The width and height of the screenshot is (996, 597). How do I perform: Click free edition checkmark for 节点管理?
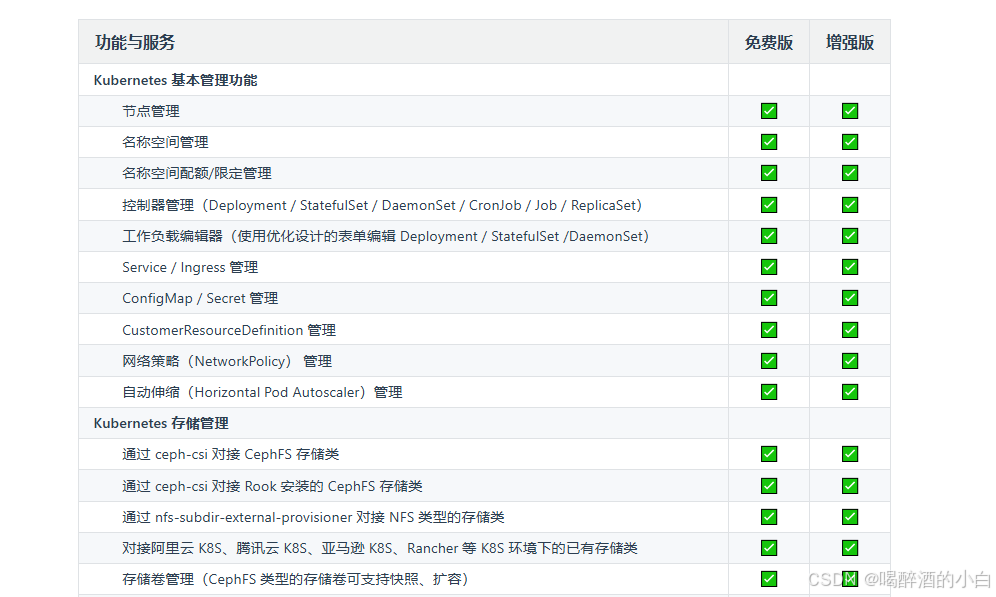[768, 111]
